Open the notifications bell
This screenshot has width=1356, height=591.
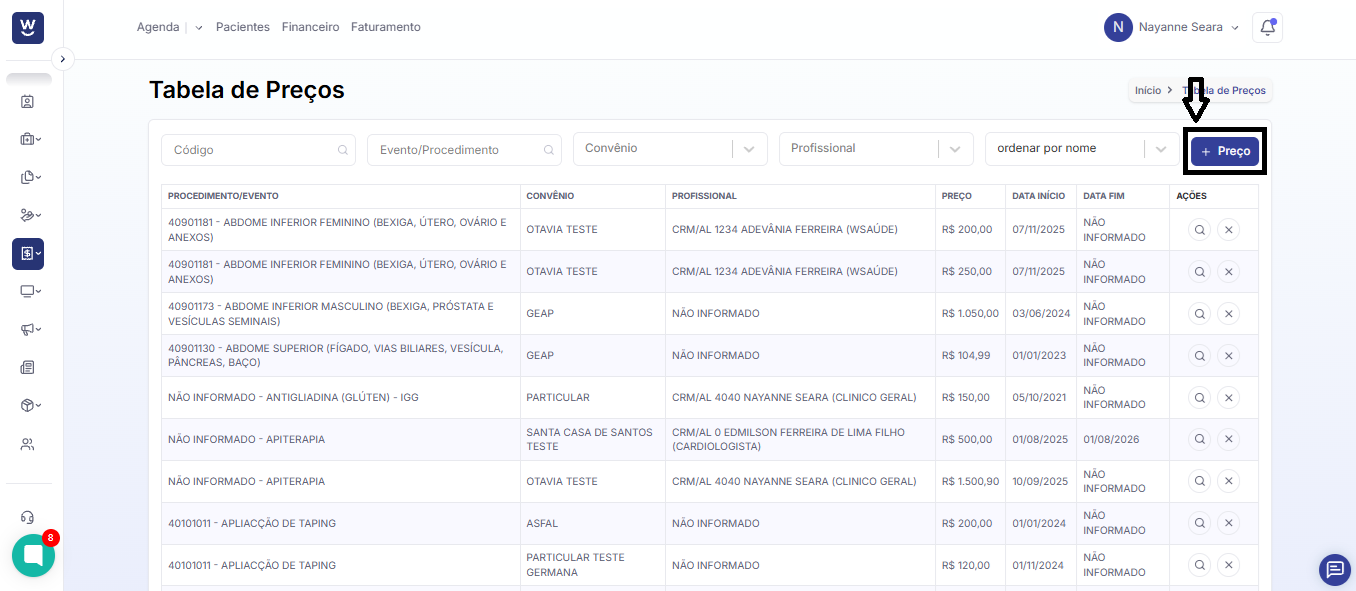(x=1267, y=27)
